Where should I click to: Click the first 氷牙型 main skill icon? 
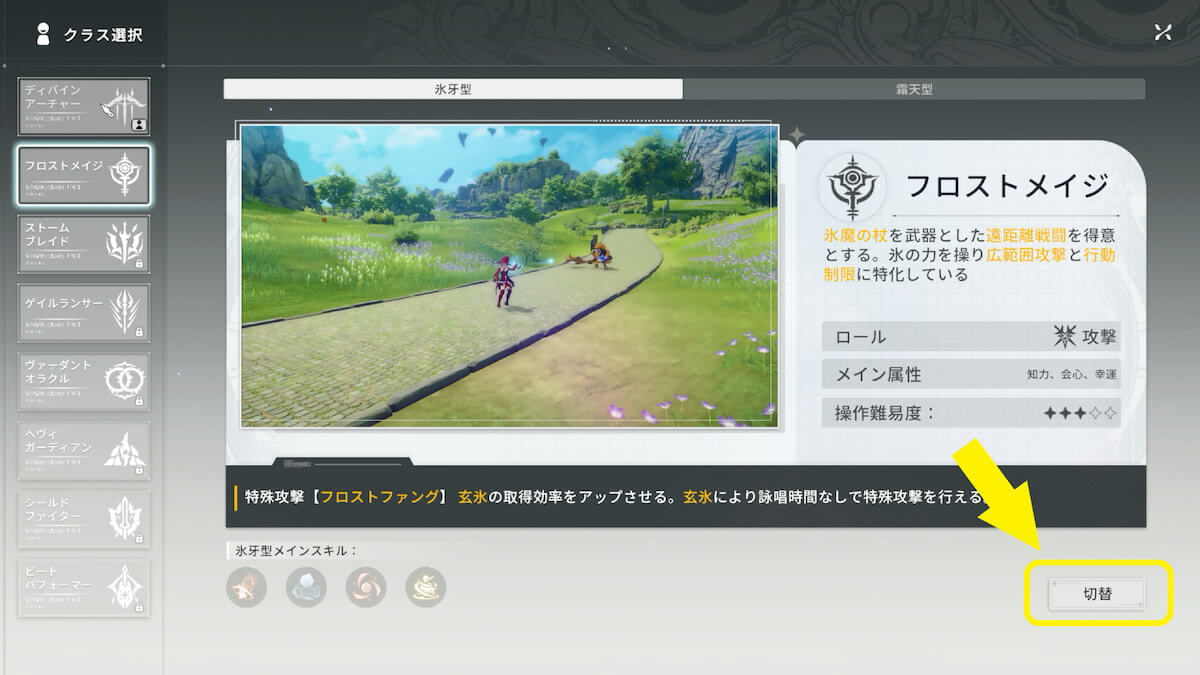246,587
